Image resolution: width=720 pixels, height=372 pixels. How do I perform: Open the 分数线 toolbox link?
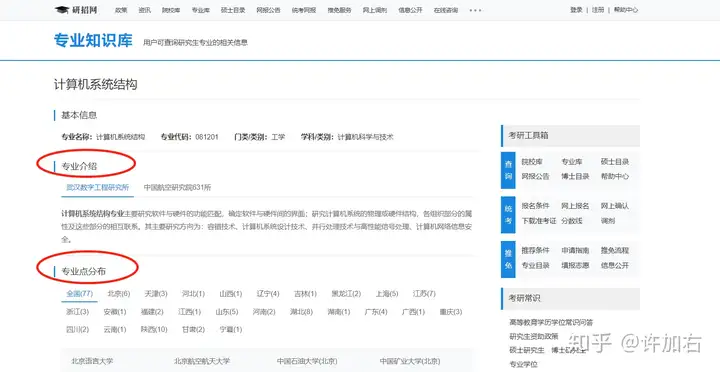point(572,221)
